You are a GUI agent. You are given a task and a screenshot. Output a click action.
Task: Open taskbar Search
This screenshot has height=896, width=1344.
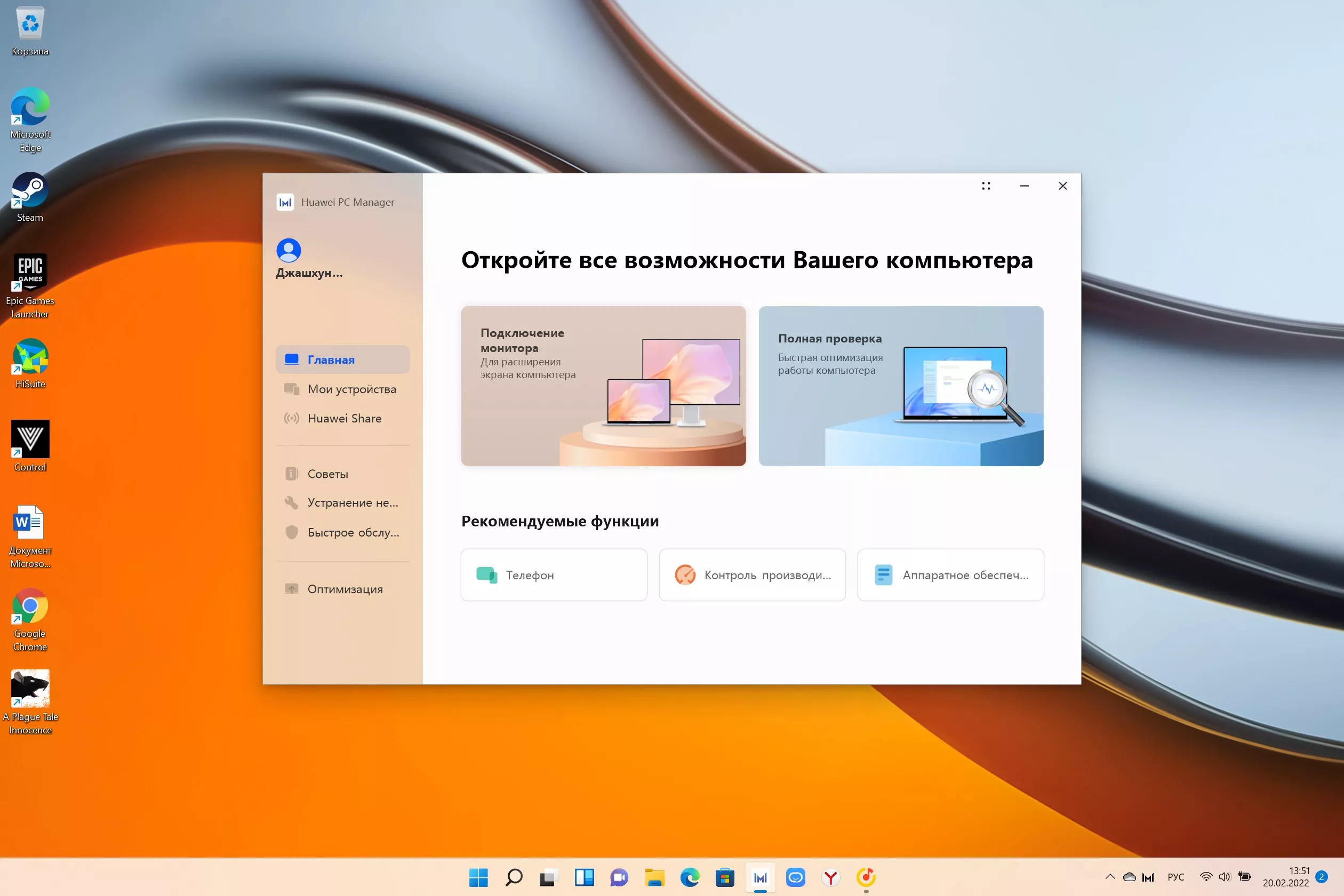click(514, 877)
